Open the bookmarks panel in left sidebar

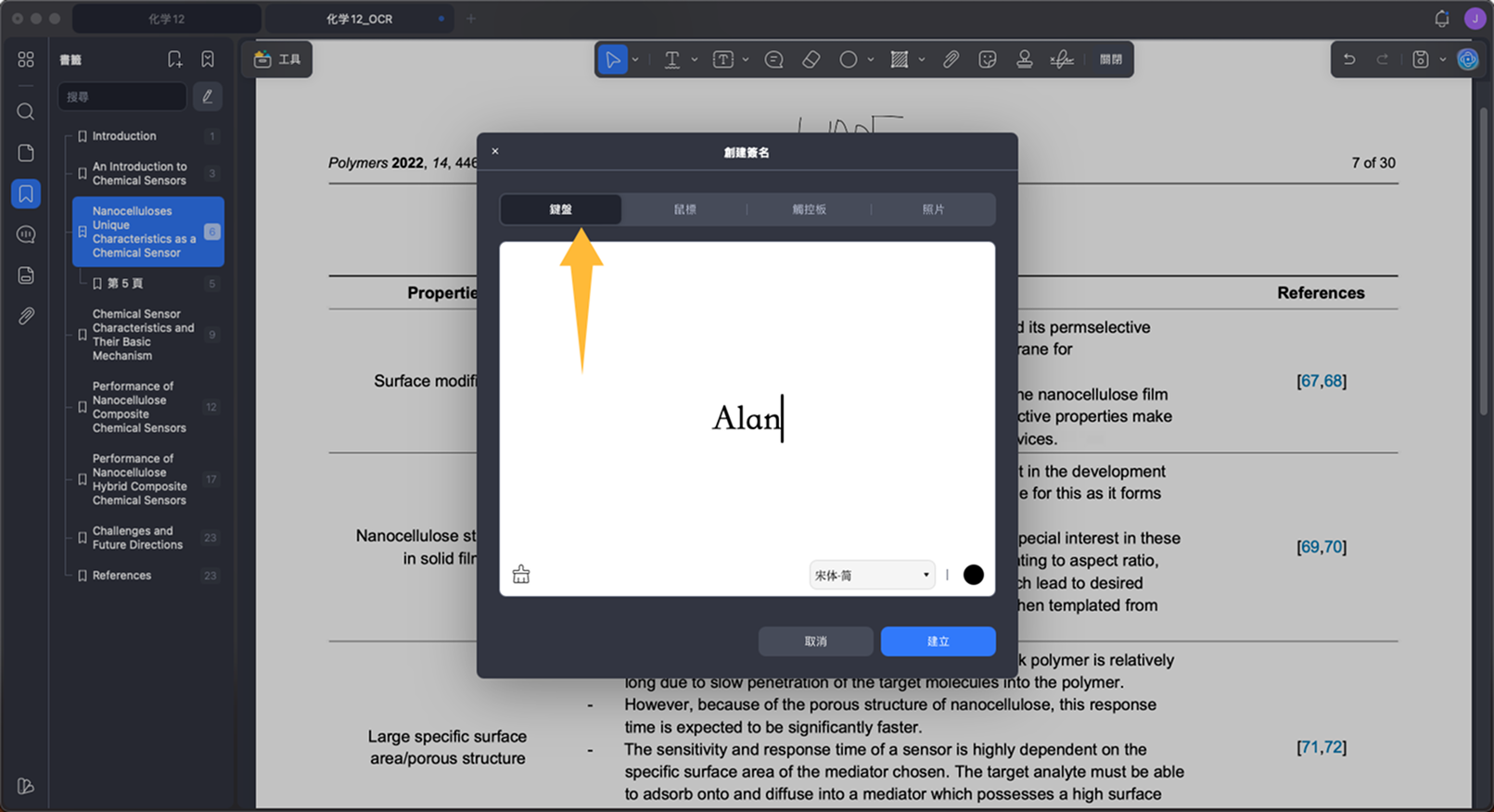(x=26, y=194)
